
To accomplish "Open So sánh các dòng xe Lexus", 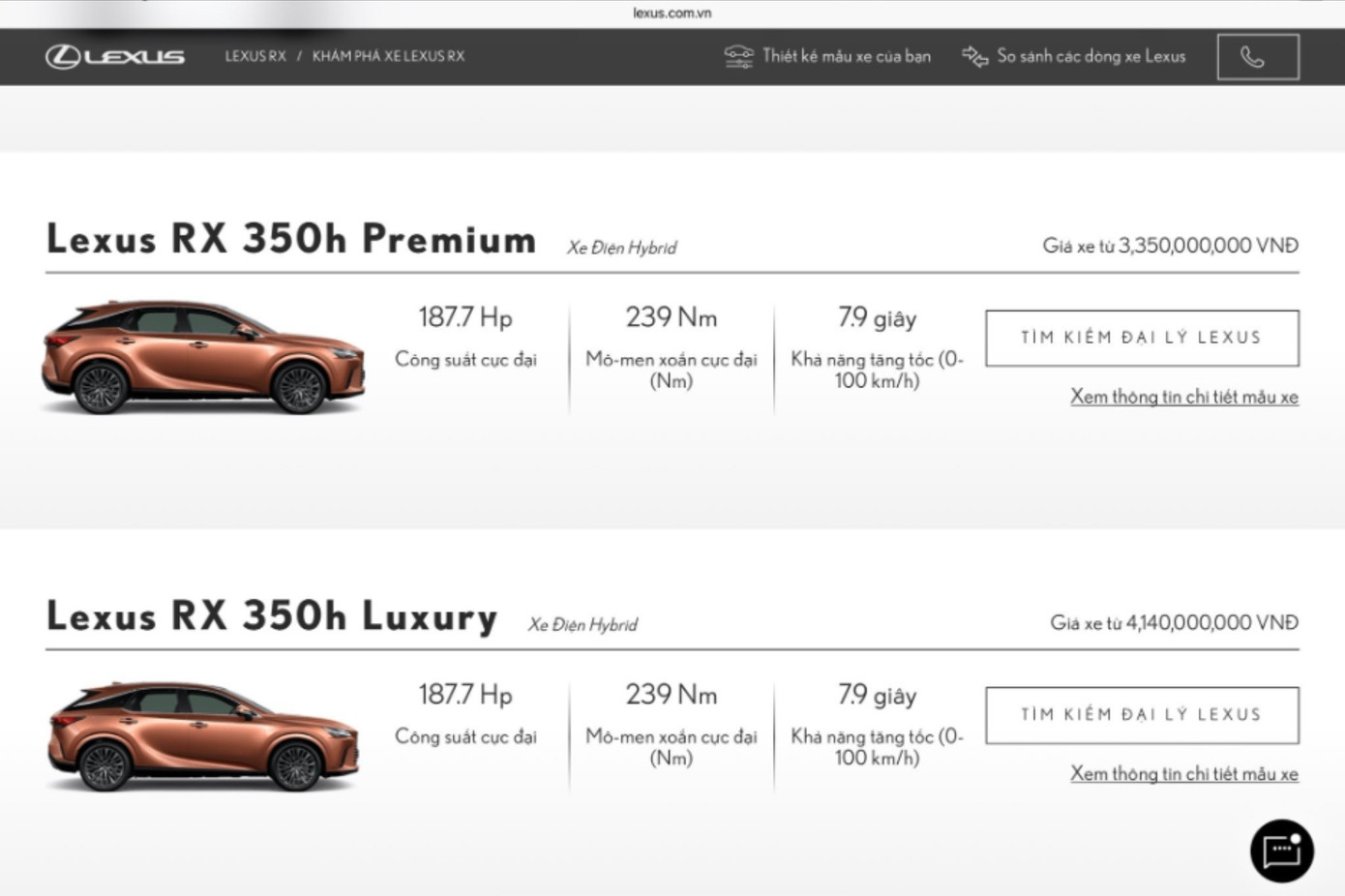I will (1091, 56).
